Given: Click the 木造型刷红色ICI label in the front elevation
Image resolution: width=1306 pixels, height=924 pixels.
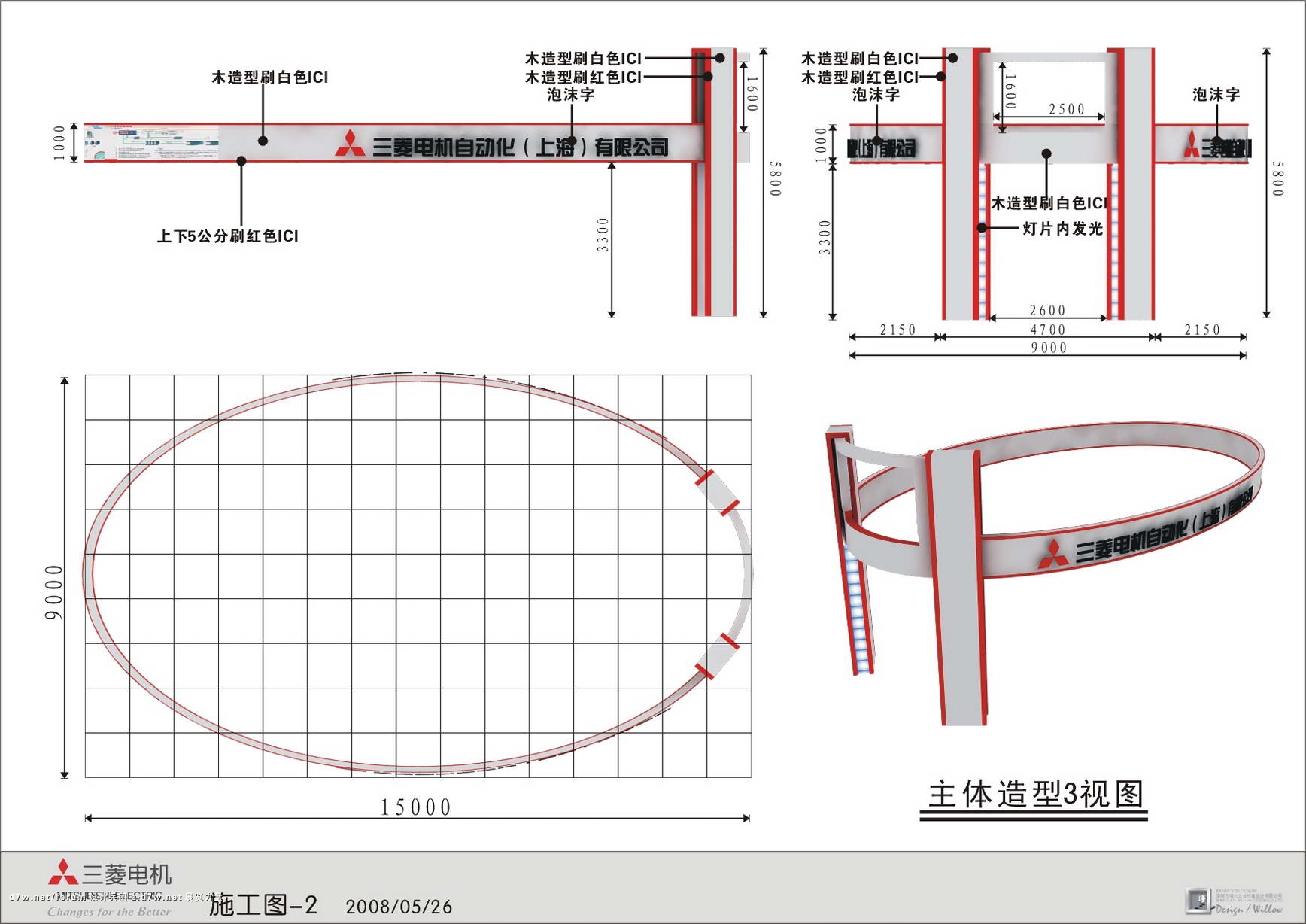Looking at the screenshot, I should (860, 77).
